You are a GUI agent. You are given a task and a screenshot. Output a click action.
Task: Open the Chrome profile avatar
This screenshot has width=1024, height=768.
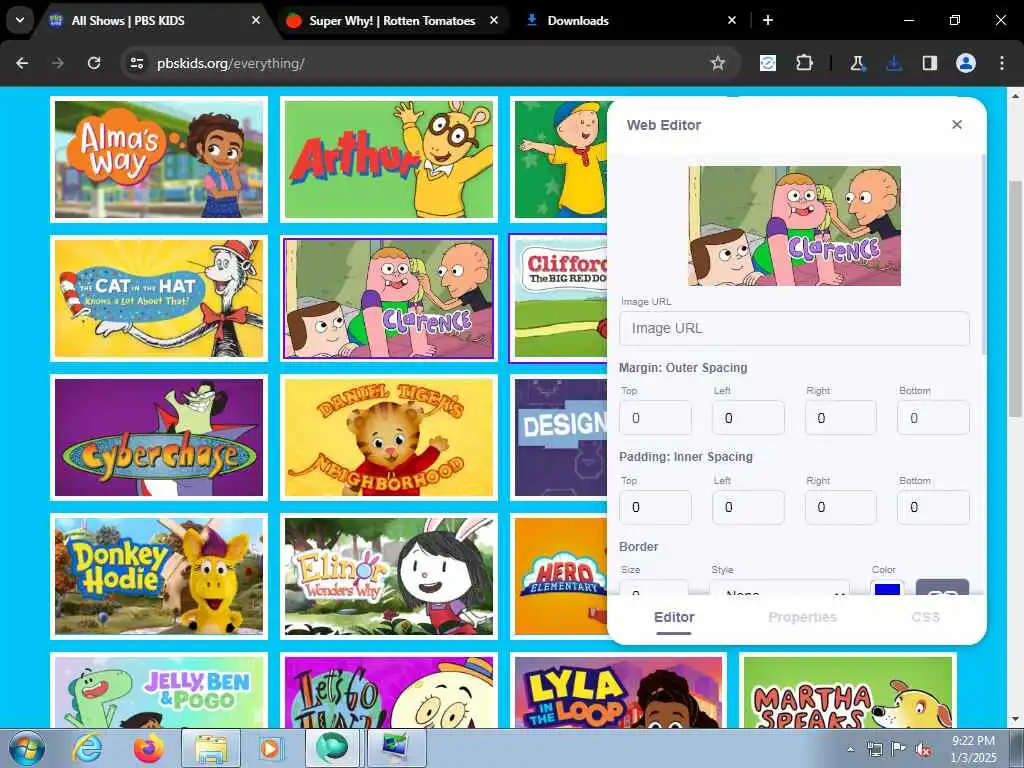966,63
